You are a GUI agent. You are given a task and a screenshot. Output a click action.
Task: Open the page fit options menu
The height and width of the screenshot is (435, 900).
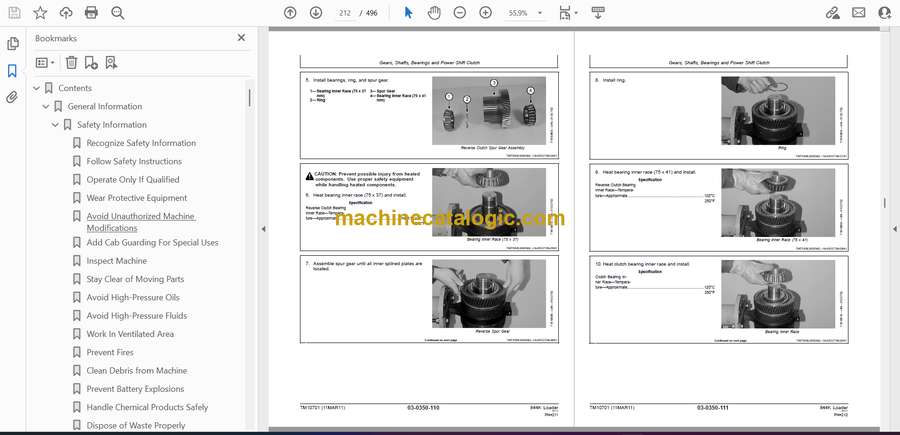coord(568,13)
